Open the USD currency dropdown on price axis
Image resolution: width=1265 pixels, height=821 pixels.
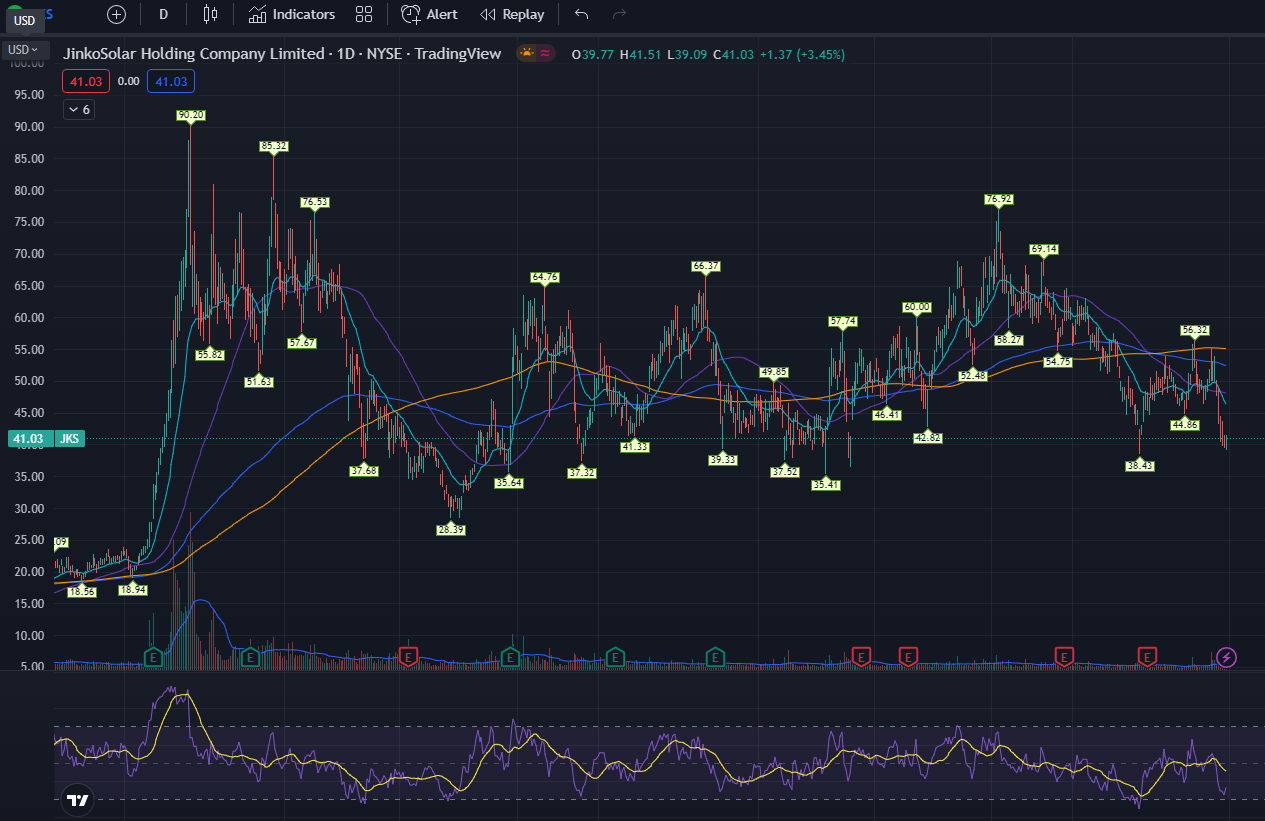[24, 49]
